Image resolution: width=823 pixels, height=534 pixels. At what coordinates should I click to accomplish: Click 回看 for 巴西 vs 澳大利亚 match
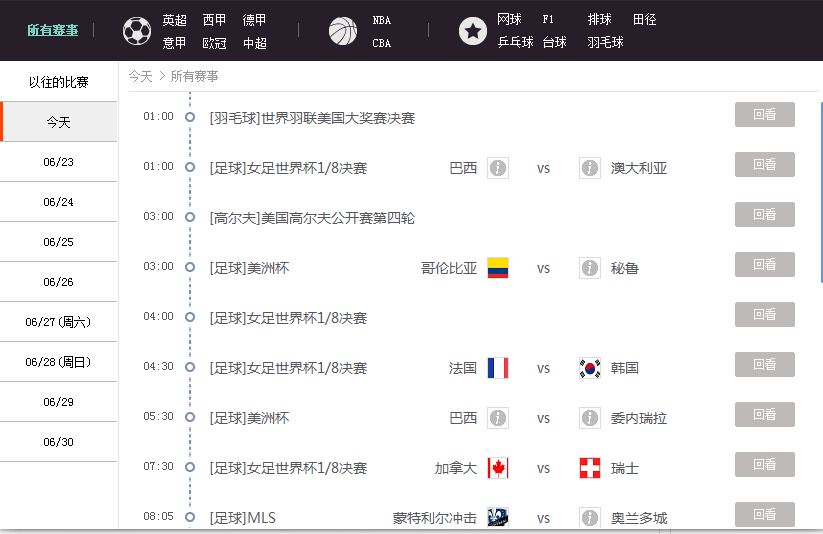(765, 164)
